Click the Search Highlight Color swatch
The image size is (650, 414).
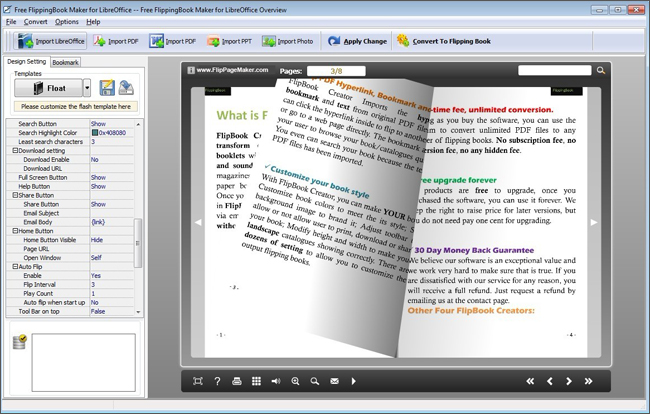[x=95, y=133]
